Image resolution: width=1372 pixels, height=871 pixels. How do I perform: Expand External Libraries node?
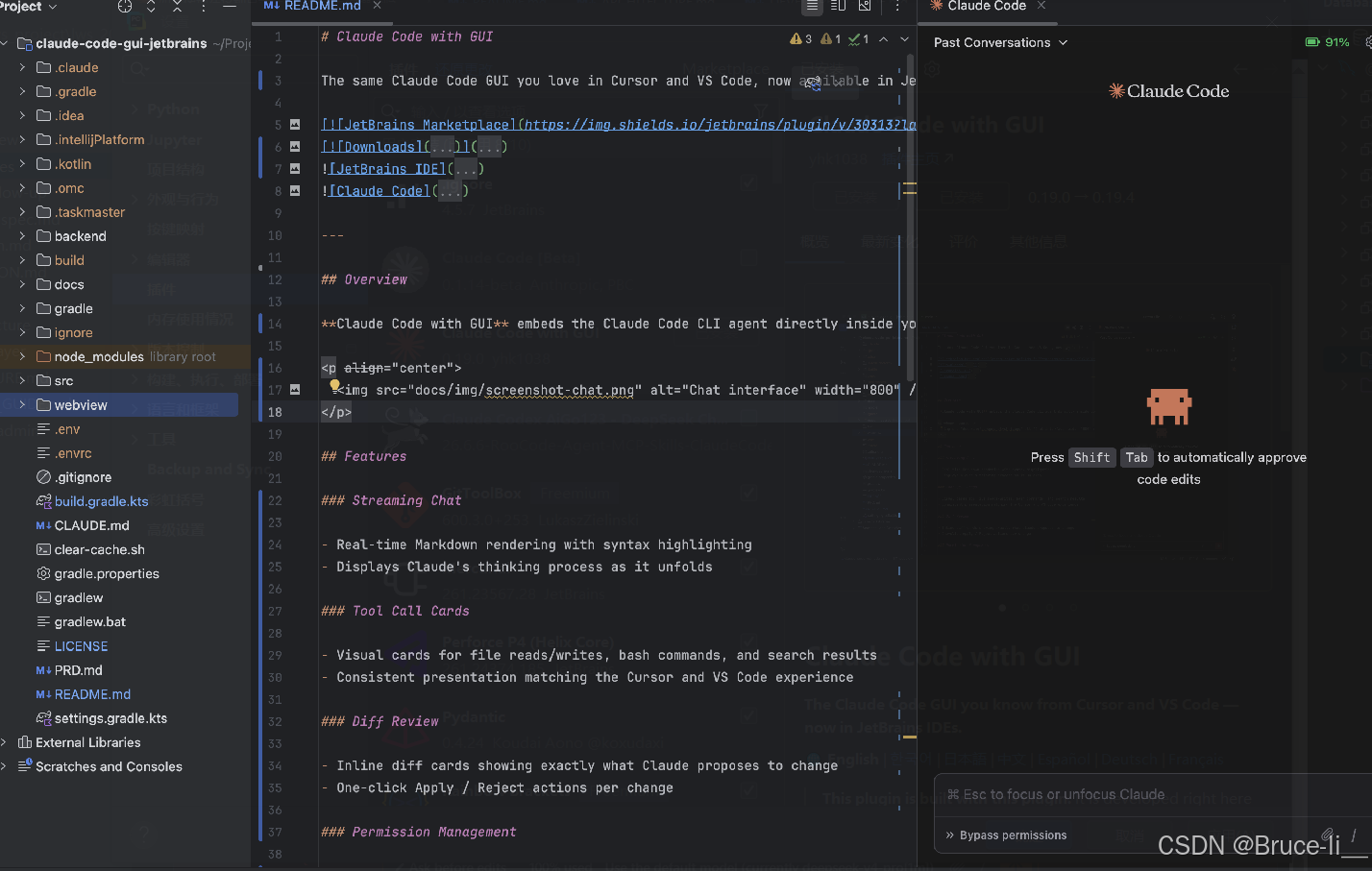point(5,742)
